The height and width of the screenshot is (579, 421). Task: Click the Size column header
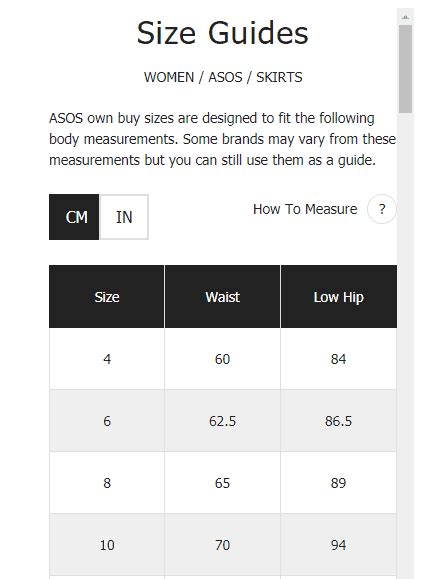(107, 297)
